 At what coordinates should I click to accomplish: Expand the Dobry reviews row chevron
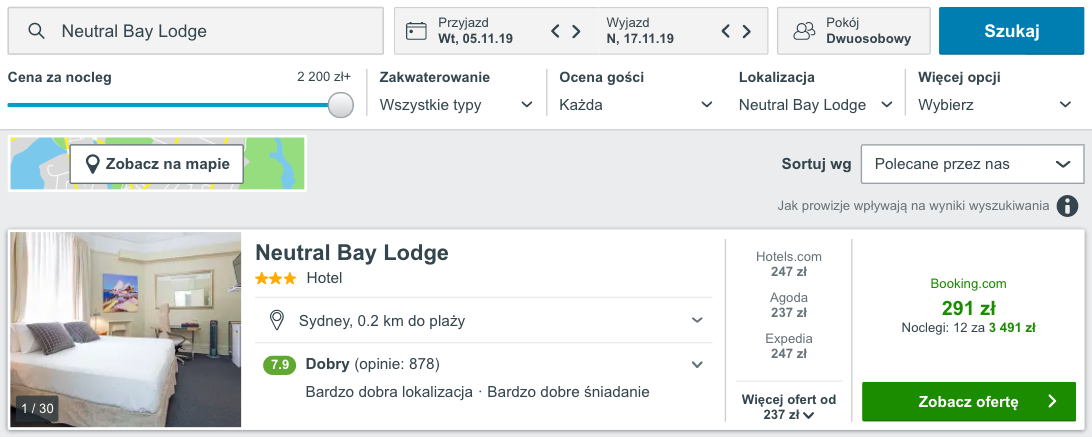(697, 365)
